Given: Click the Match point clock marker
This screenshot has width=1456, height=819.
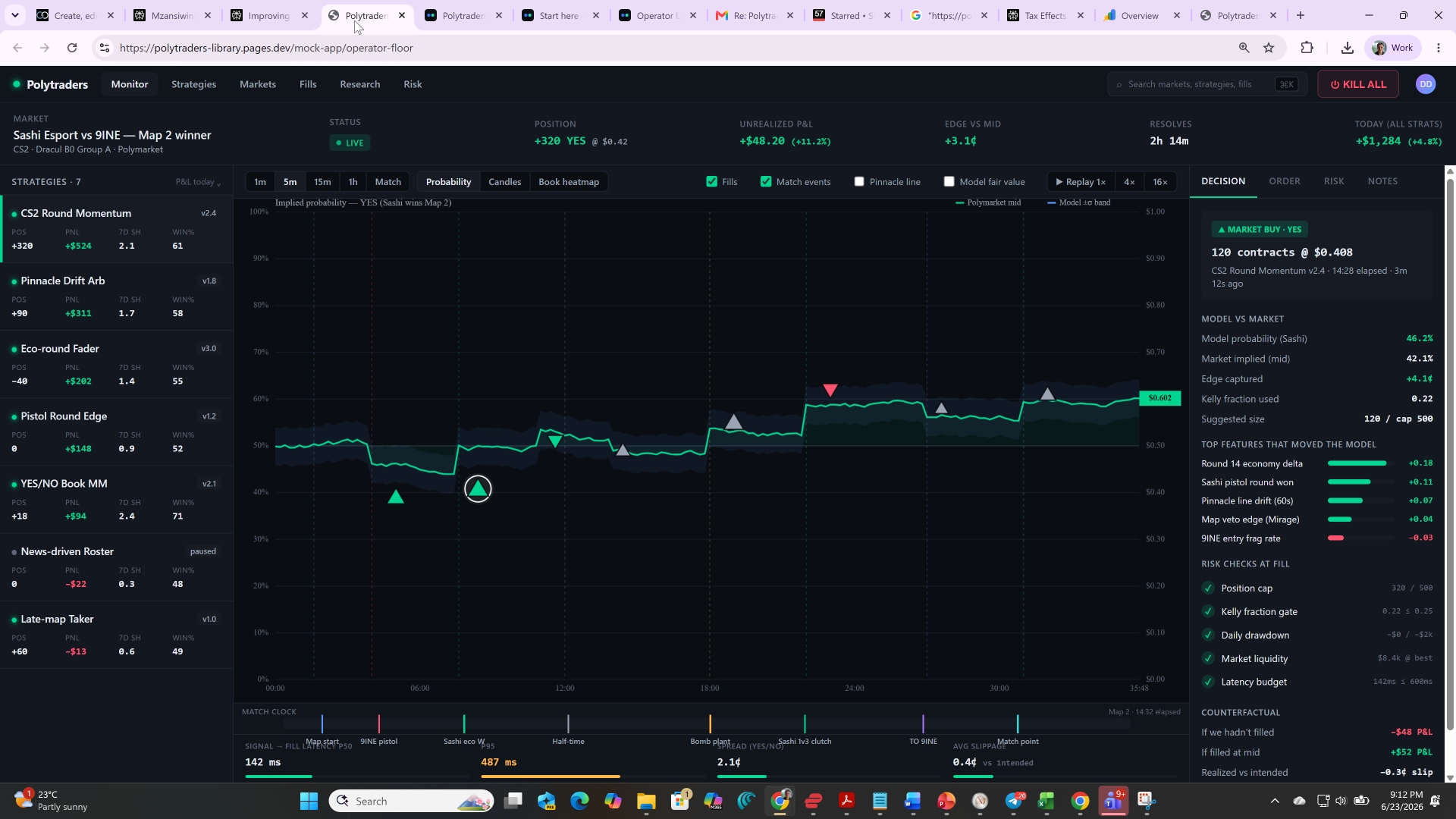Looking at the screenshot, I should tap(1018, 724).
